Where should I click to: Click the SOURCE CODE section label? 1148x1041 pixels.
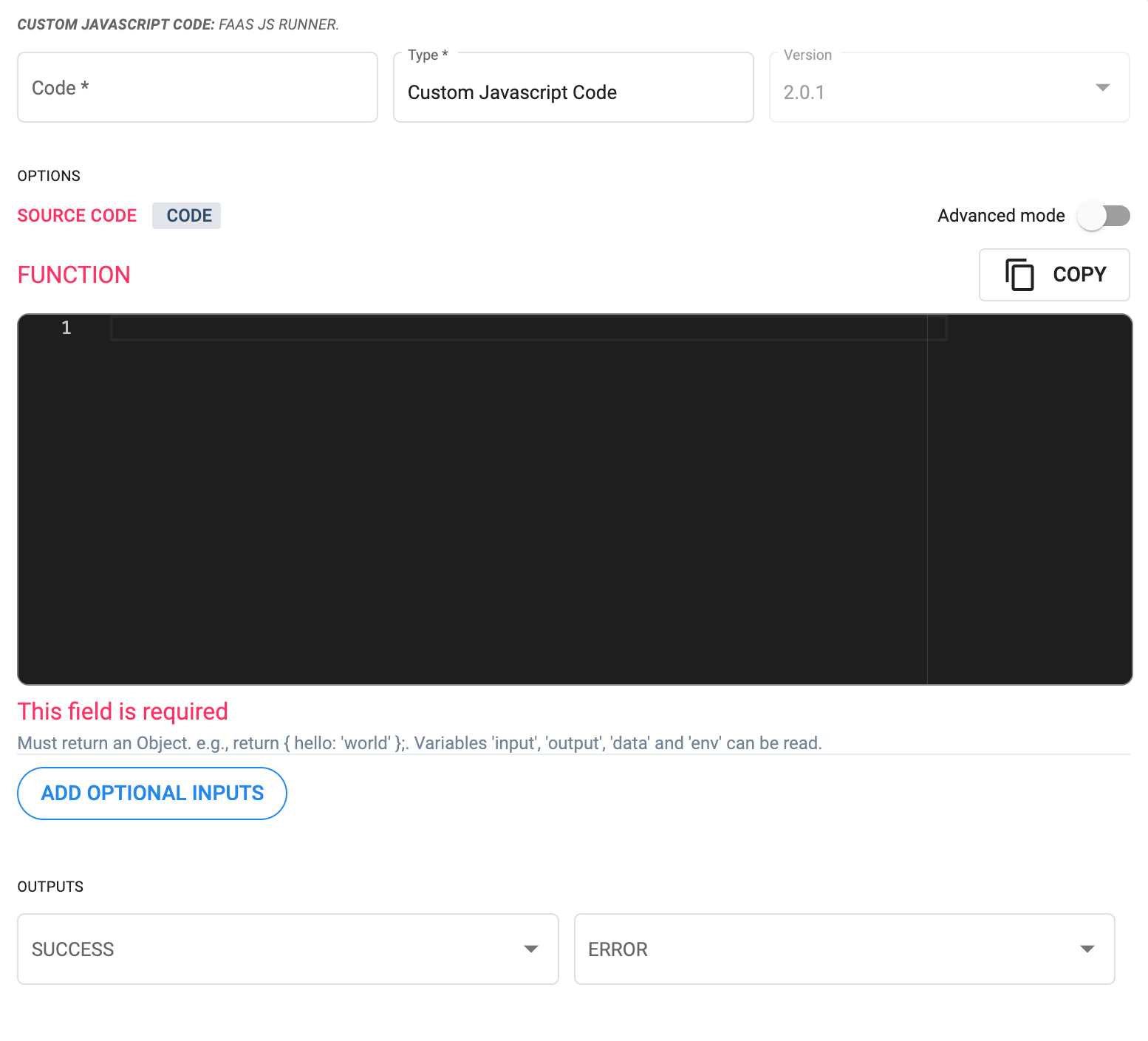point(77,215)
